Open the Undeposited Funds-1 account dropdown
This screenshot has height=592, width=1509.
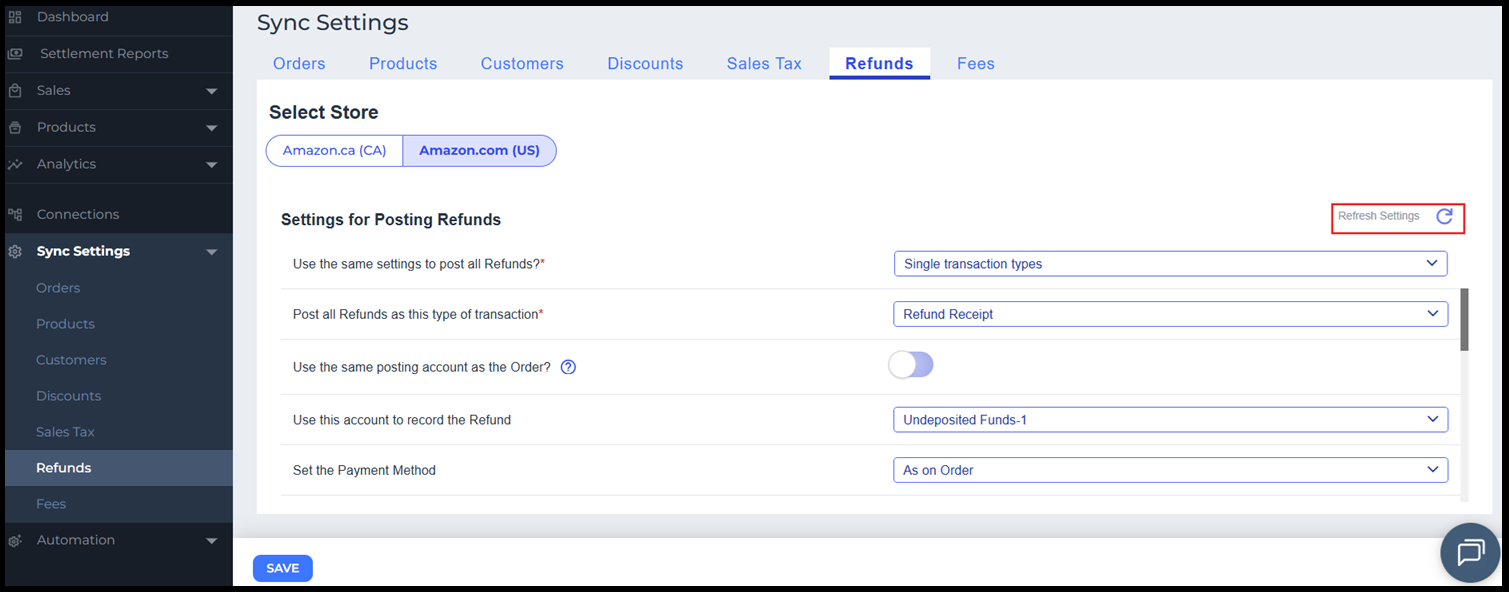coord(1170,420)
